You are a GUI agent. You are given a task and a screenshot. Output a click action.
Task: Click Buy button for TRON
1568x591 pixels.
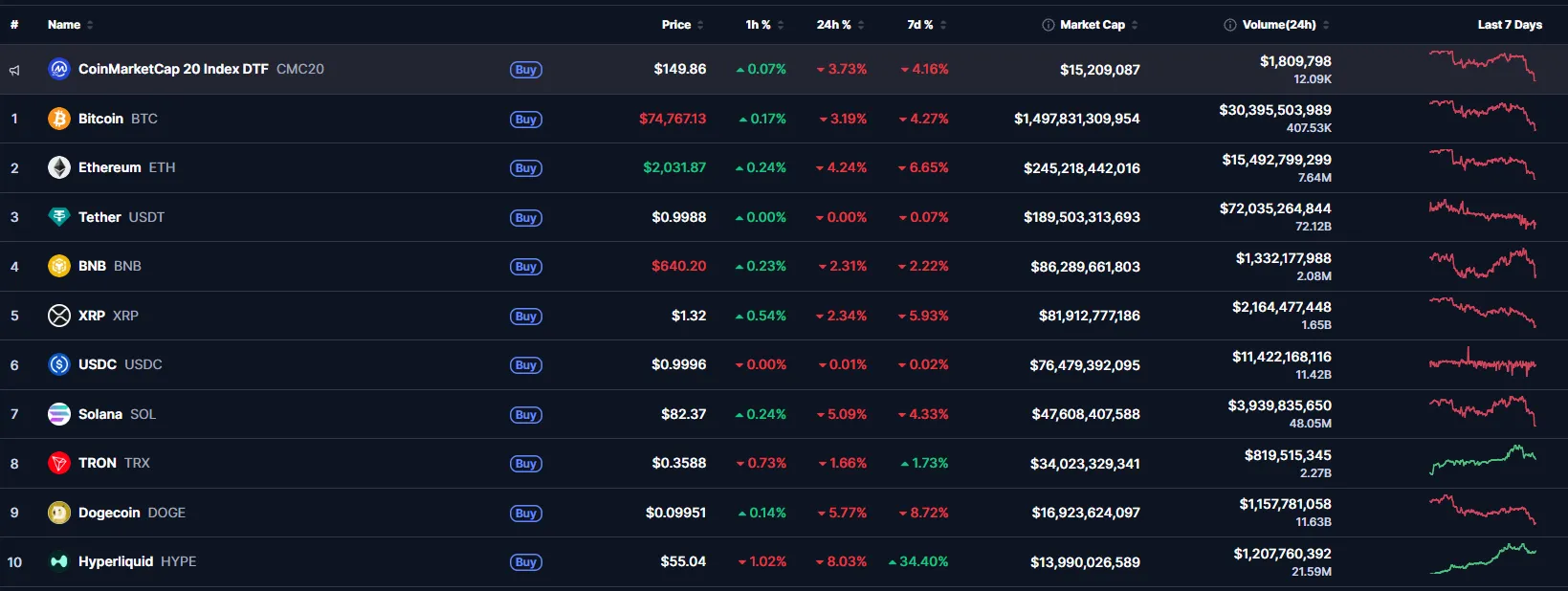(x=526, y=464)
